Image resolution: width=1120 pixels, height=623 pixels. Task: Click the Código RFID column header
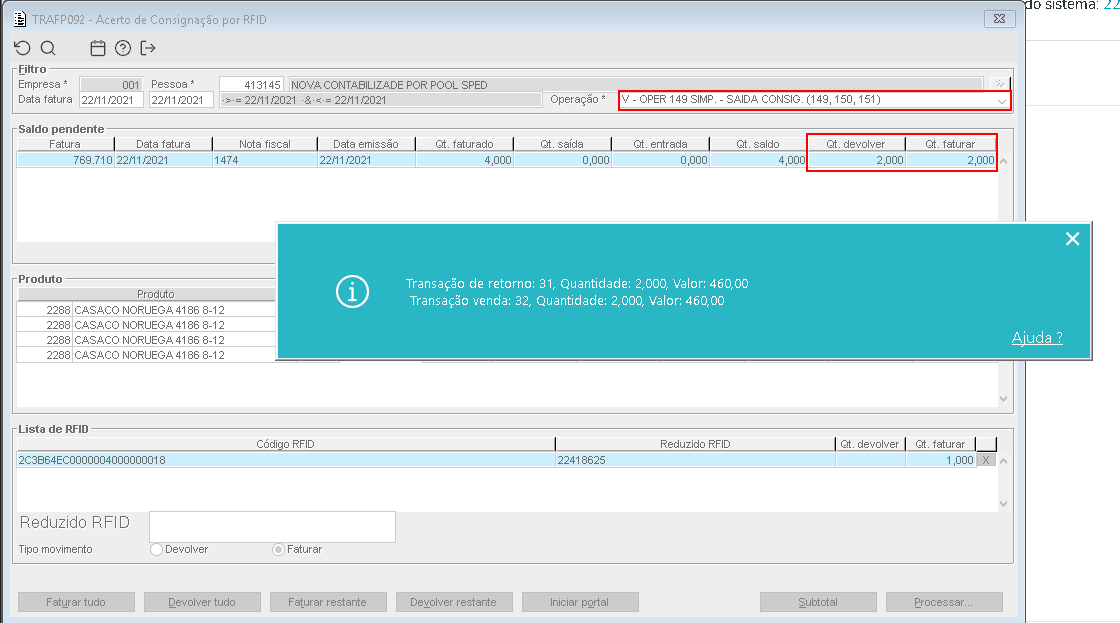point(285,444)
